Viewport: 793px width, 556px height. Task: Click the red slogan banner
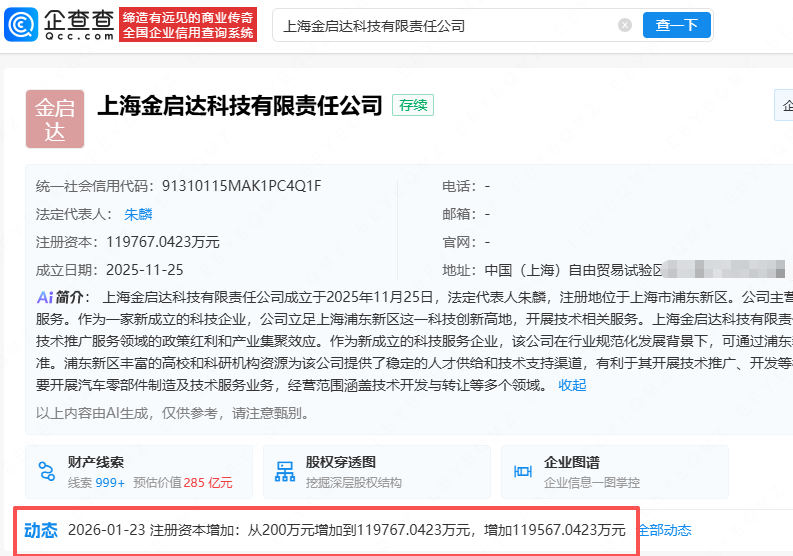[188, 25]
